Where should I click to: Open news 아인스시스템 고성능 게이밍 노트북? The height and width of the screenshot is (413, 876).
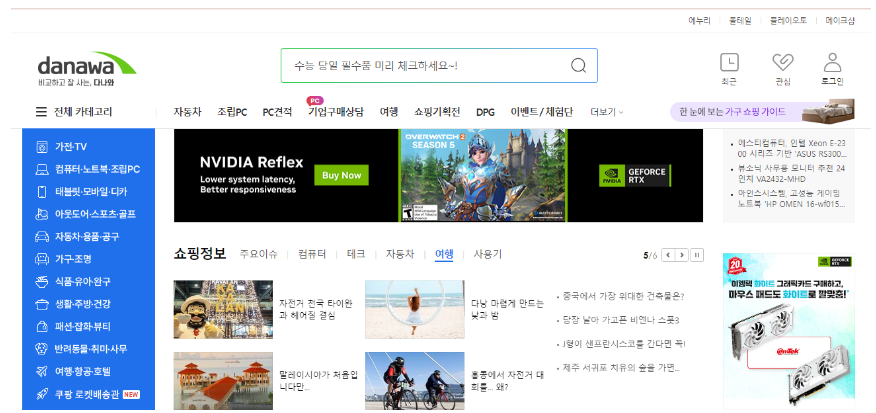[x=792, y=199]
